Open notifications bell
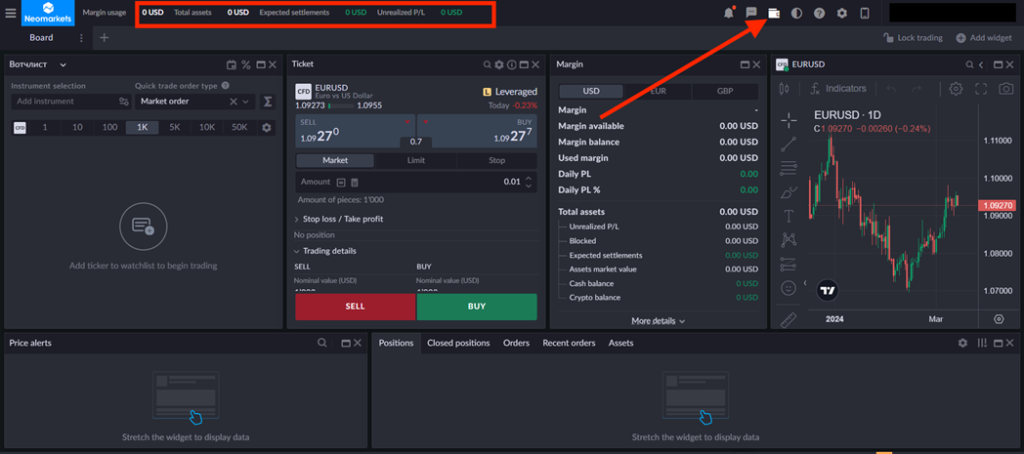The height and width of the screenshot is (454, 1024). [x=728, y=13]
